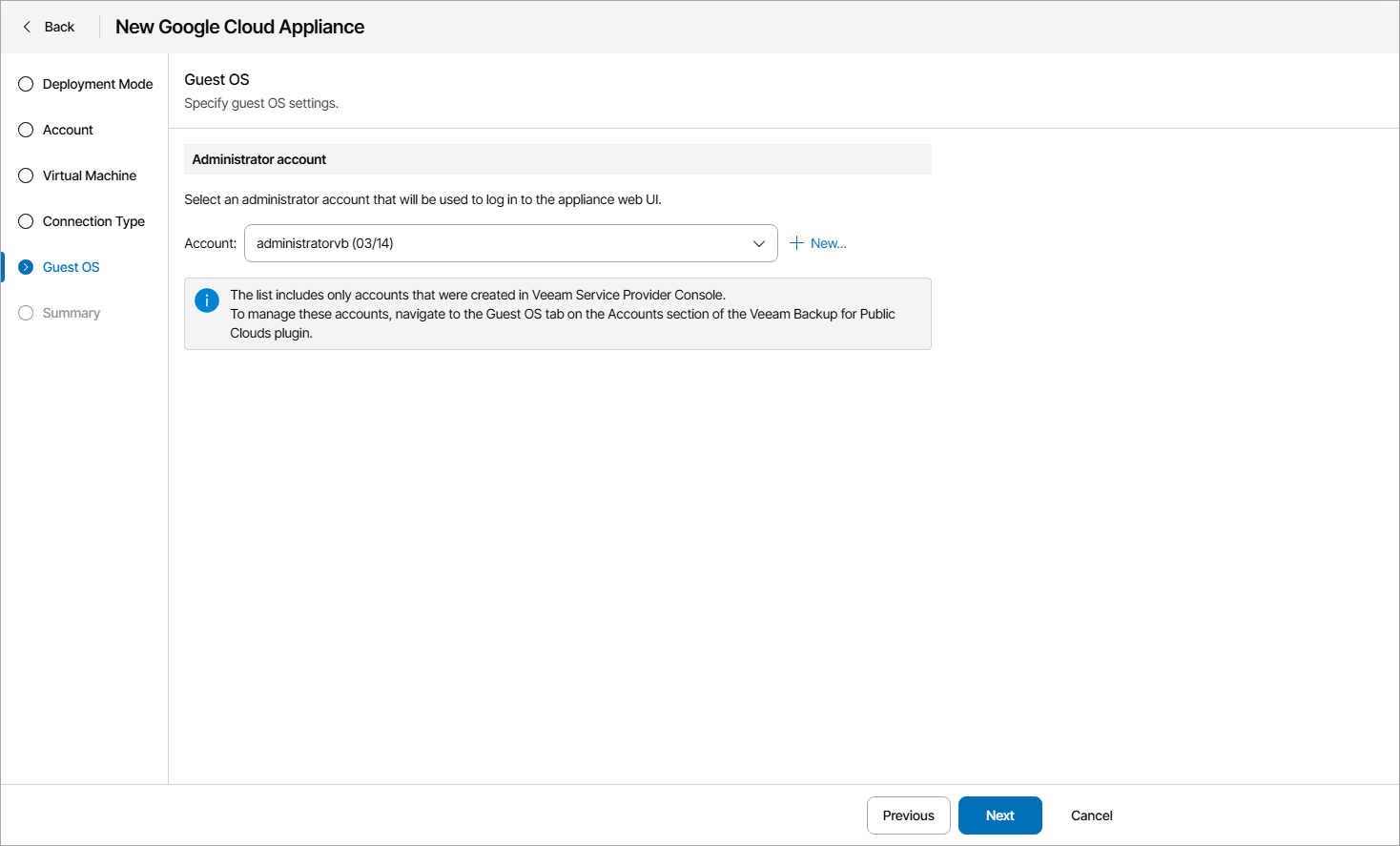This screenshot has height=846, width=1400.
Task: Click the chevron in the Account field
Action: point(758,243)
